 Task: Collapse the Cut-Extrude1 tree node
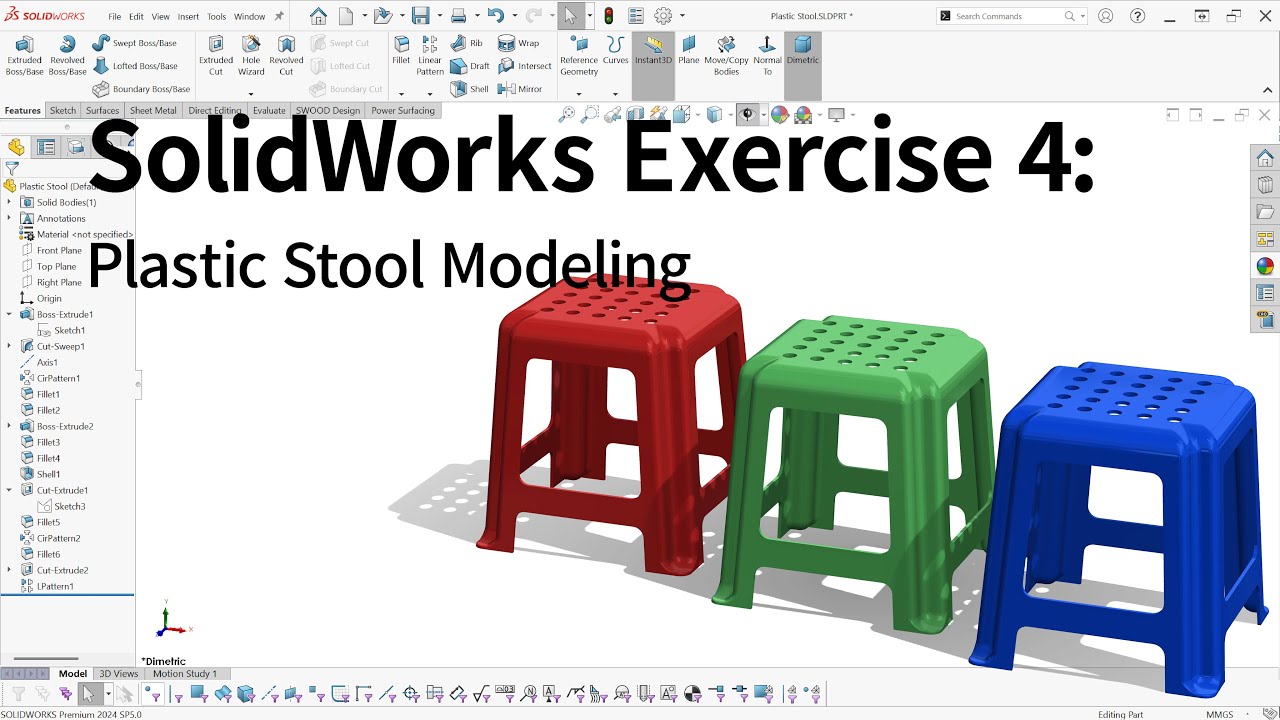click(x=9, y=490)
